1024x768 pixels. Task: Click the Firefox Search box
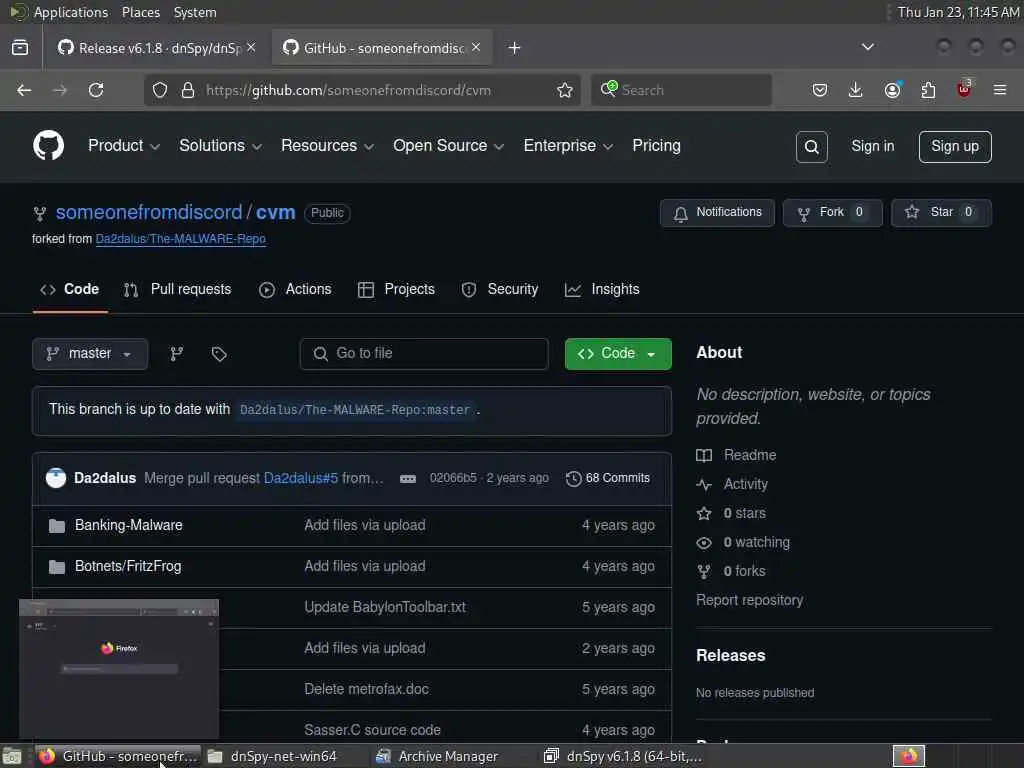681,90
